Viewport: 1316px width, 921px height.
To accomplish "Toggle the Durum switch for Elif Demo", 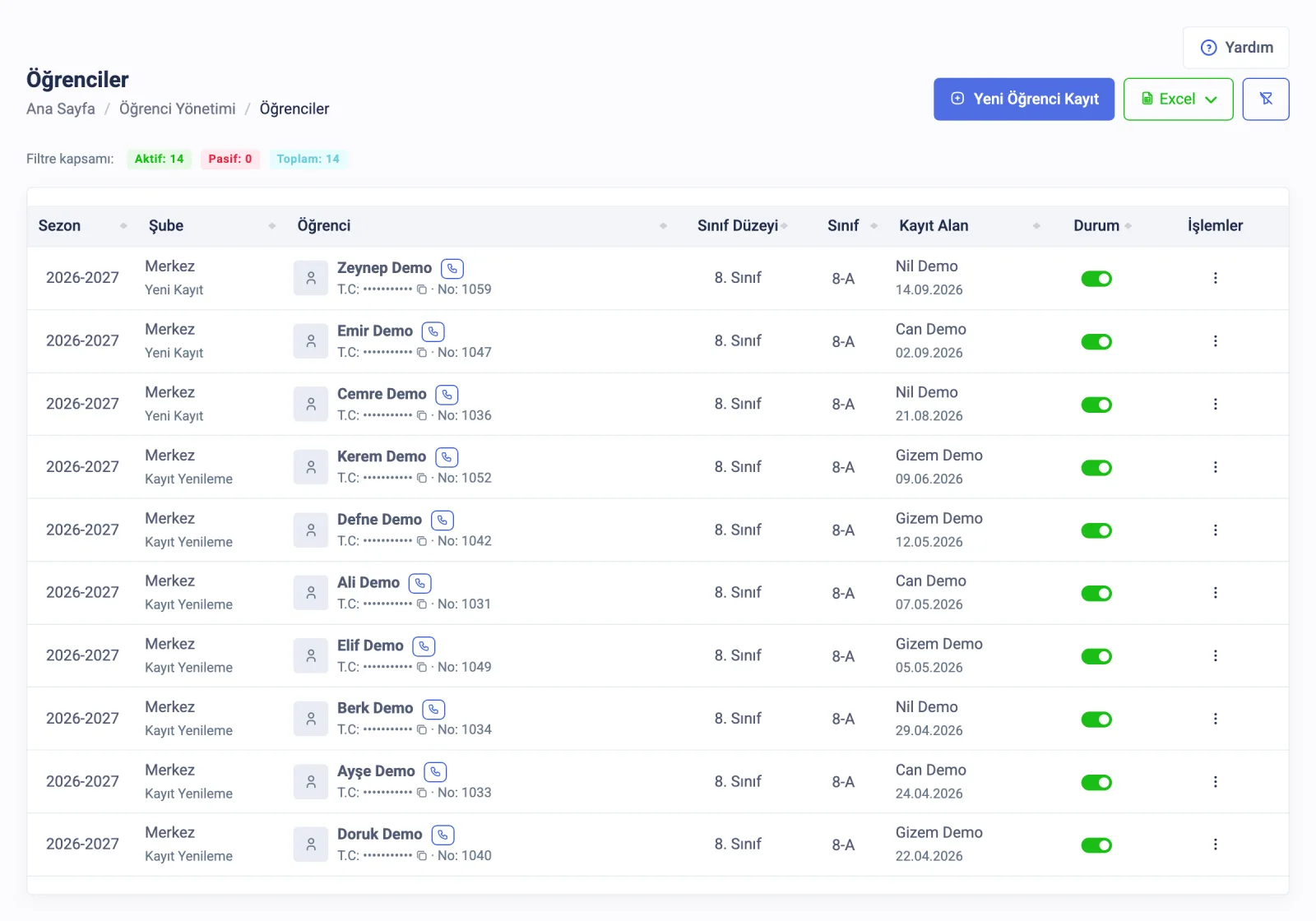I will 1096,656.
